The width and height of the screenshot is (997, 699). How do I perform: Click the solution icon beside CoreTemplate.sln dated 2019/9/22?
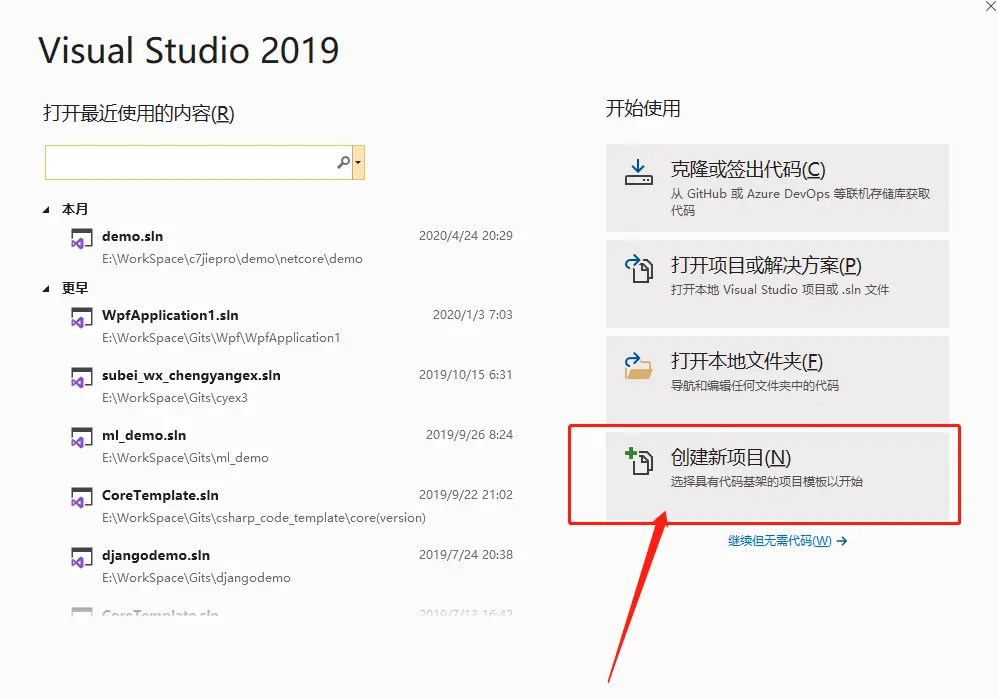tap(81, 498)
